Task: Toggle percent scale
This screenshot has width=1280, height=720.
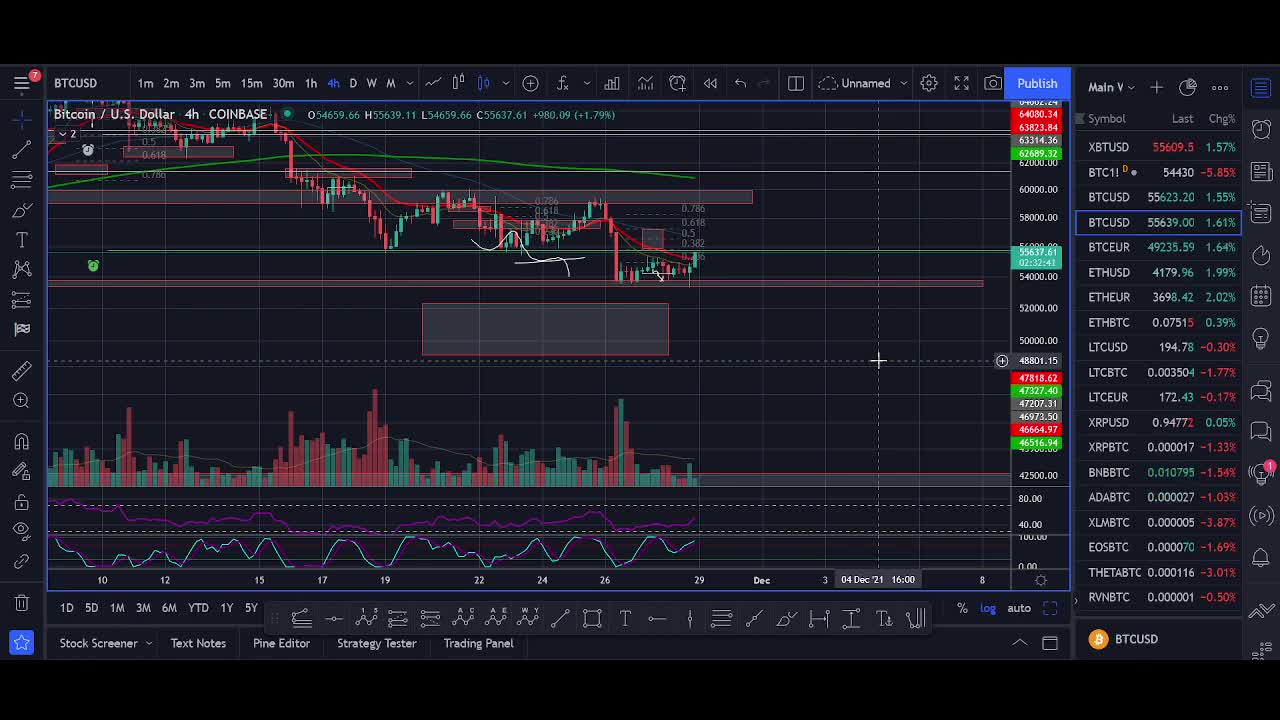Action: [x=962, y=608]
